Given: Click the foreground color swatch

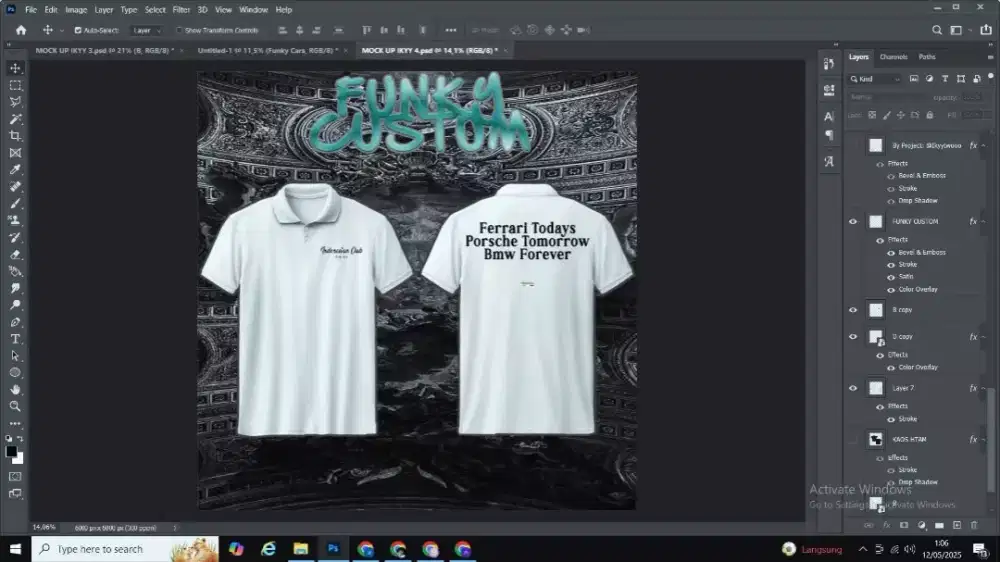Looking at the screenshot, I should coord(11,452).
